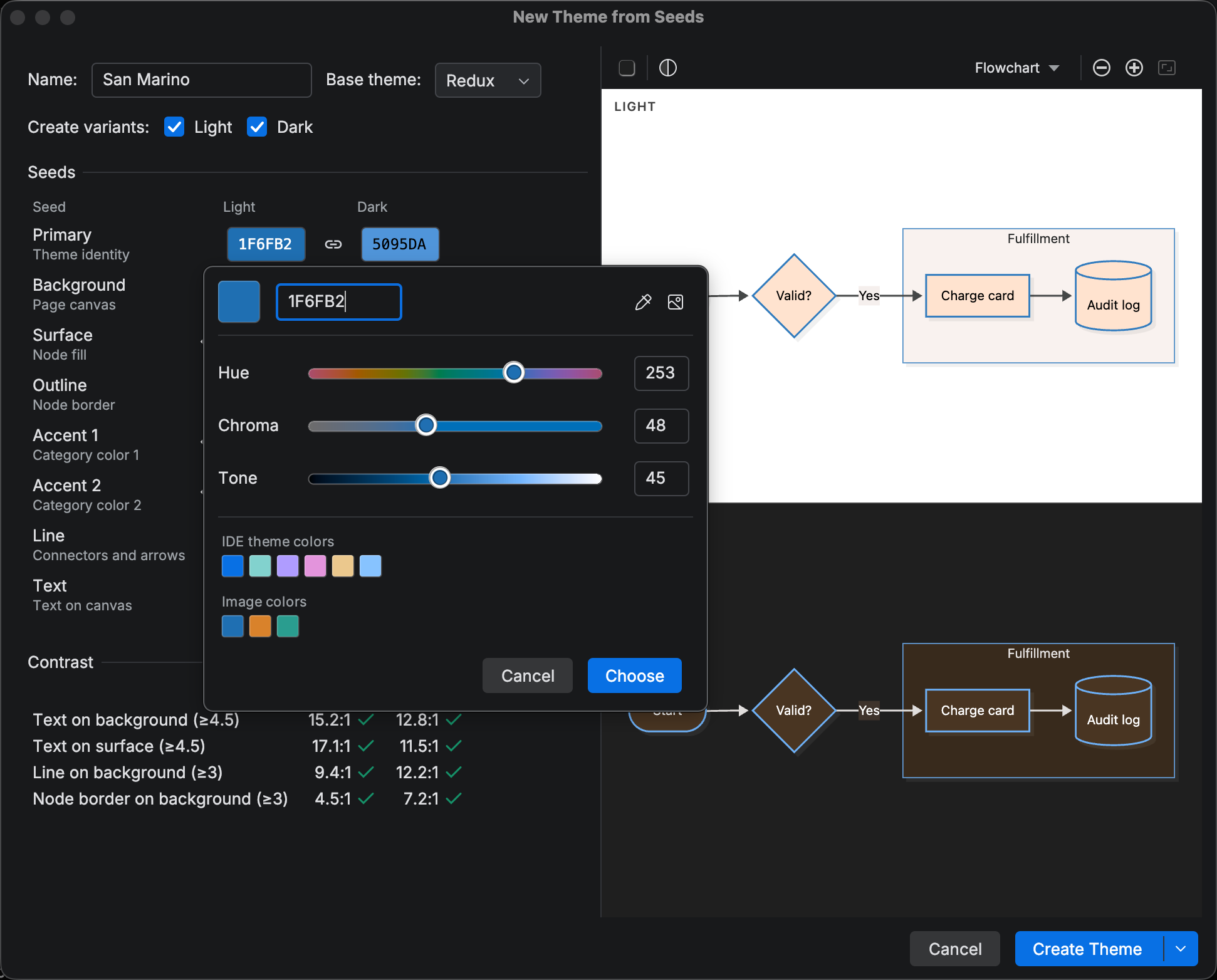The width and height of the screenshot is (1217, 980).
Task: Click the 7.2:1 dark contrast value
Action: click(421, 799)
